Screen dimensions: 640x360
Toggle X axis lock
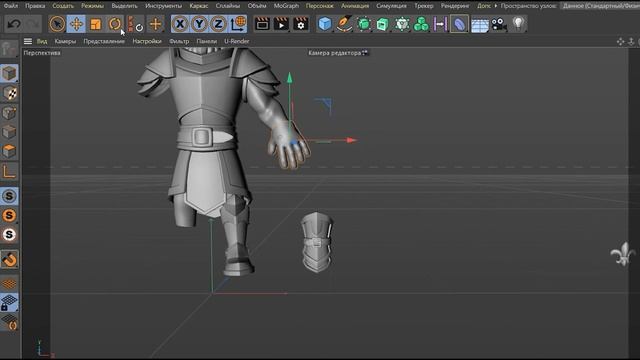[x=180, y=24]
